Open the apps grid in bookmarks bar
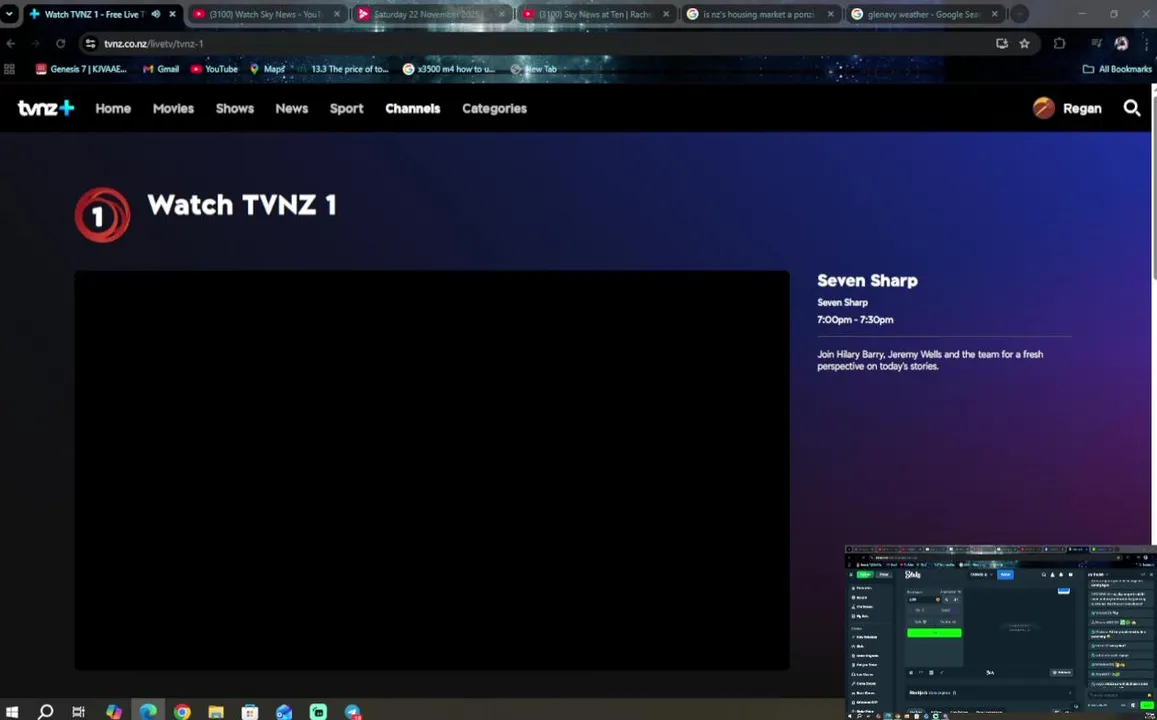Screen dimensions: 1157x720 point(10,69)
